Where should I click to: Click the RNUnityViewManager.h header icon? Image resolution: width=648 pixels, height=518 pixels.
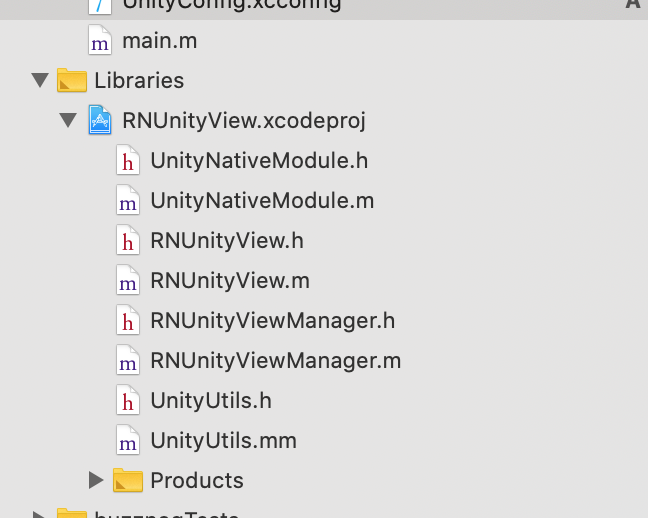click(x=128, y=320)
